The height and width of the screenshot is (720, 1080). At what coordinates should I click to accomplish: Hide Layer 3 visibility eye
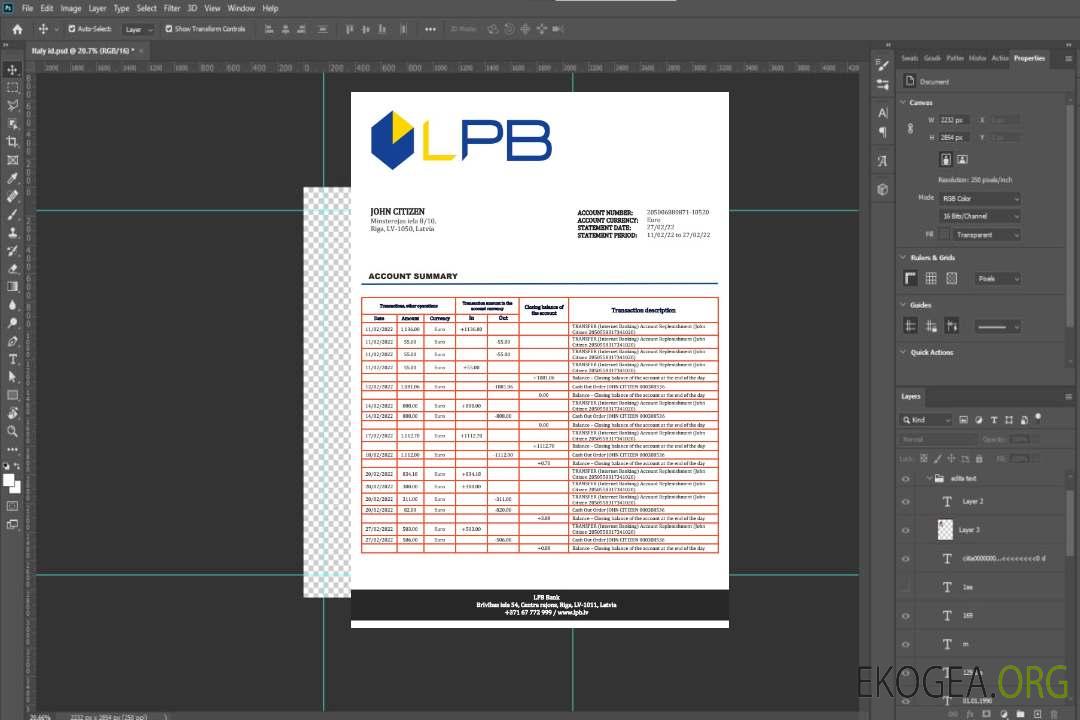[906, 531]
